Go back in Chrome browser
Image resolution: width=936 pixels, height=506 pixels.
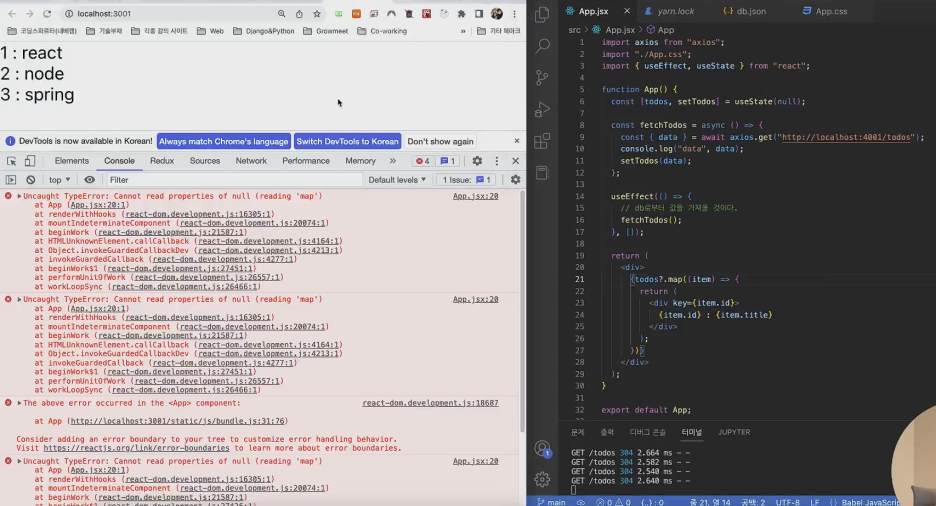click(13, 13)
